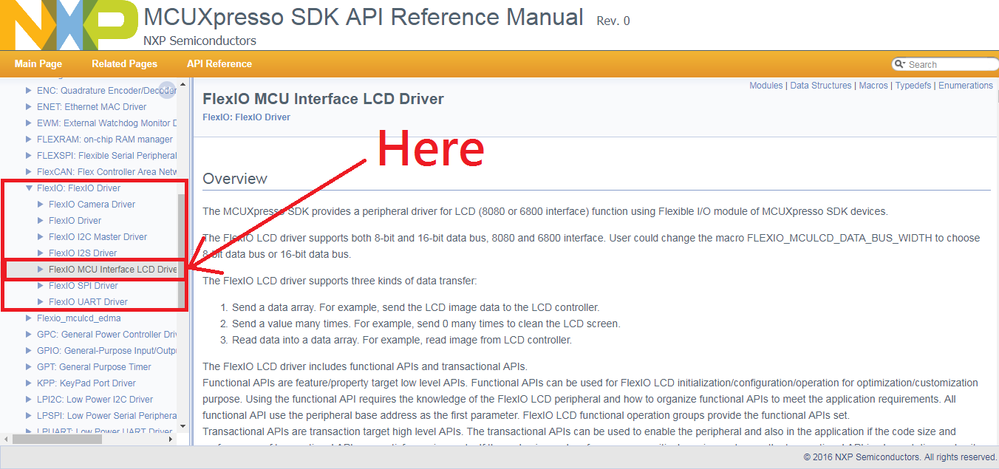This screenshot has width=999, height=469.
Task: Jump to the Enumerations section link
Action: 965,85
